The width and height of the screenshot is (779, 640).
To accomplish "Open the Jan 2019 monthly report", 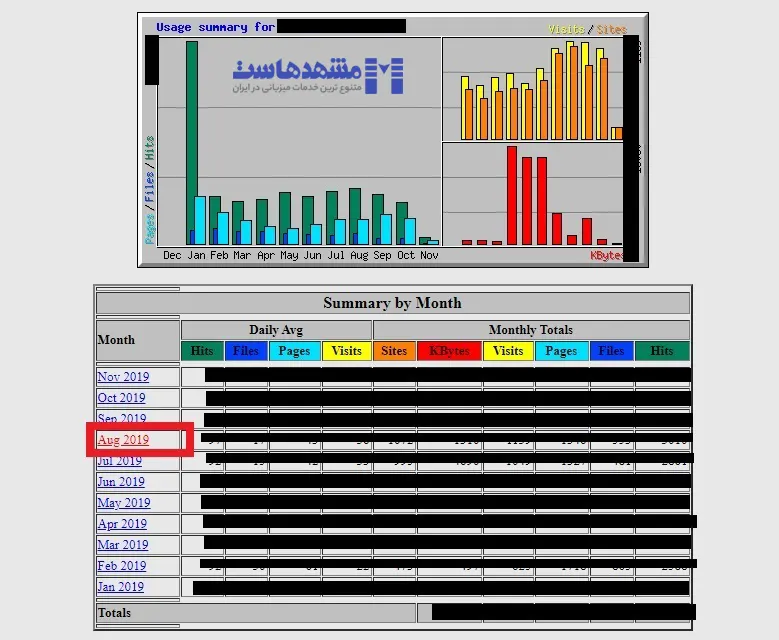I will click(x=120, y=587).
